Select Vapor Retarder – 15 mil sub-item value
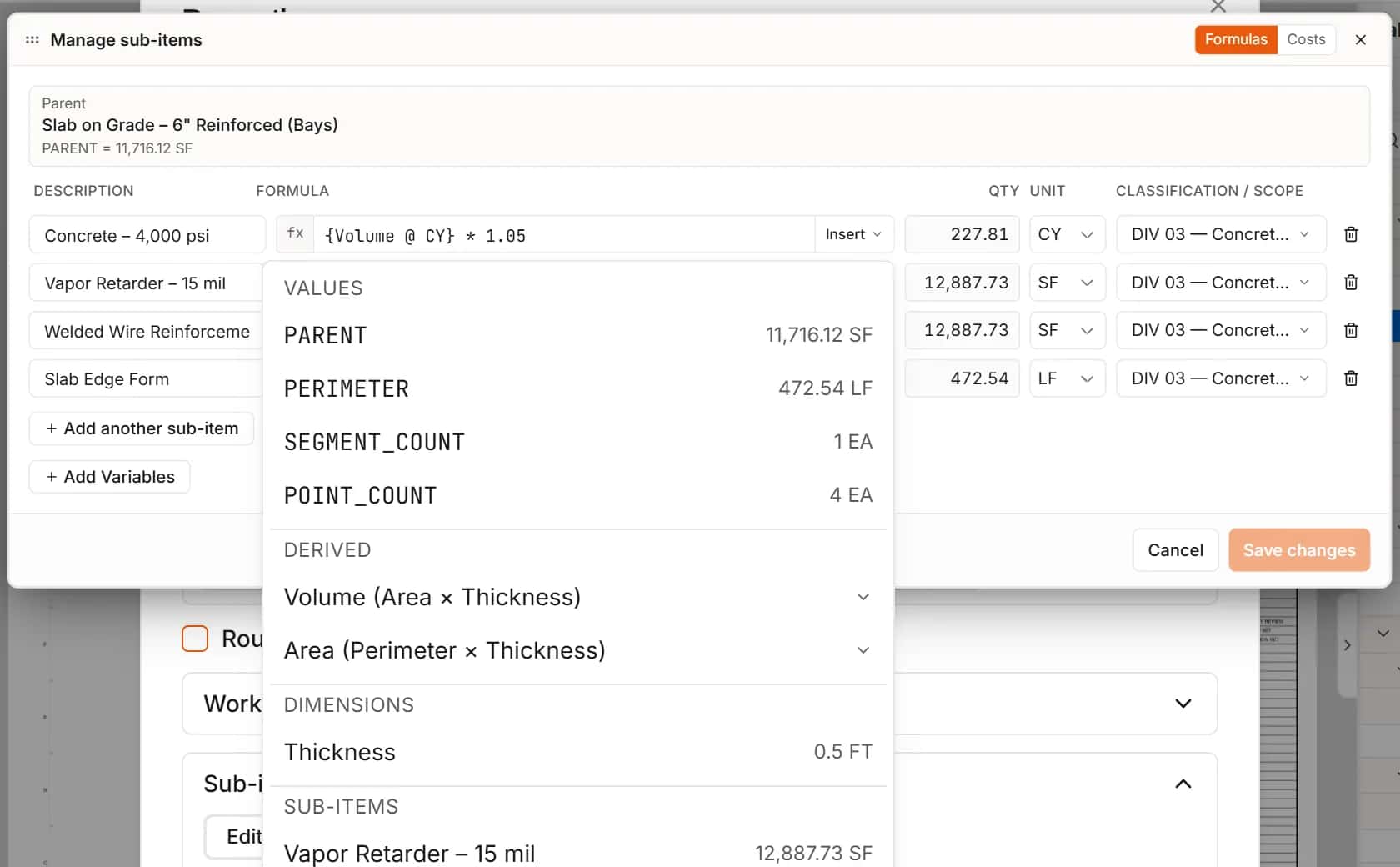This screenshot has height=867, width=1400. click(577, 853)
